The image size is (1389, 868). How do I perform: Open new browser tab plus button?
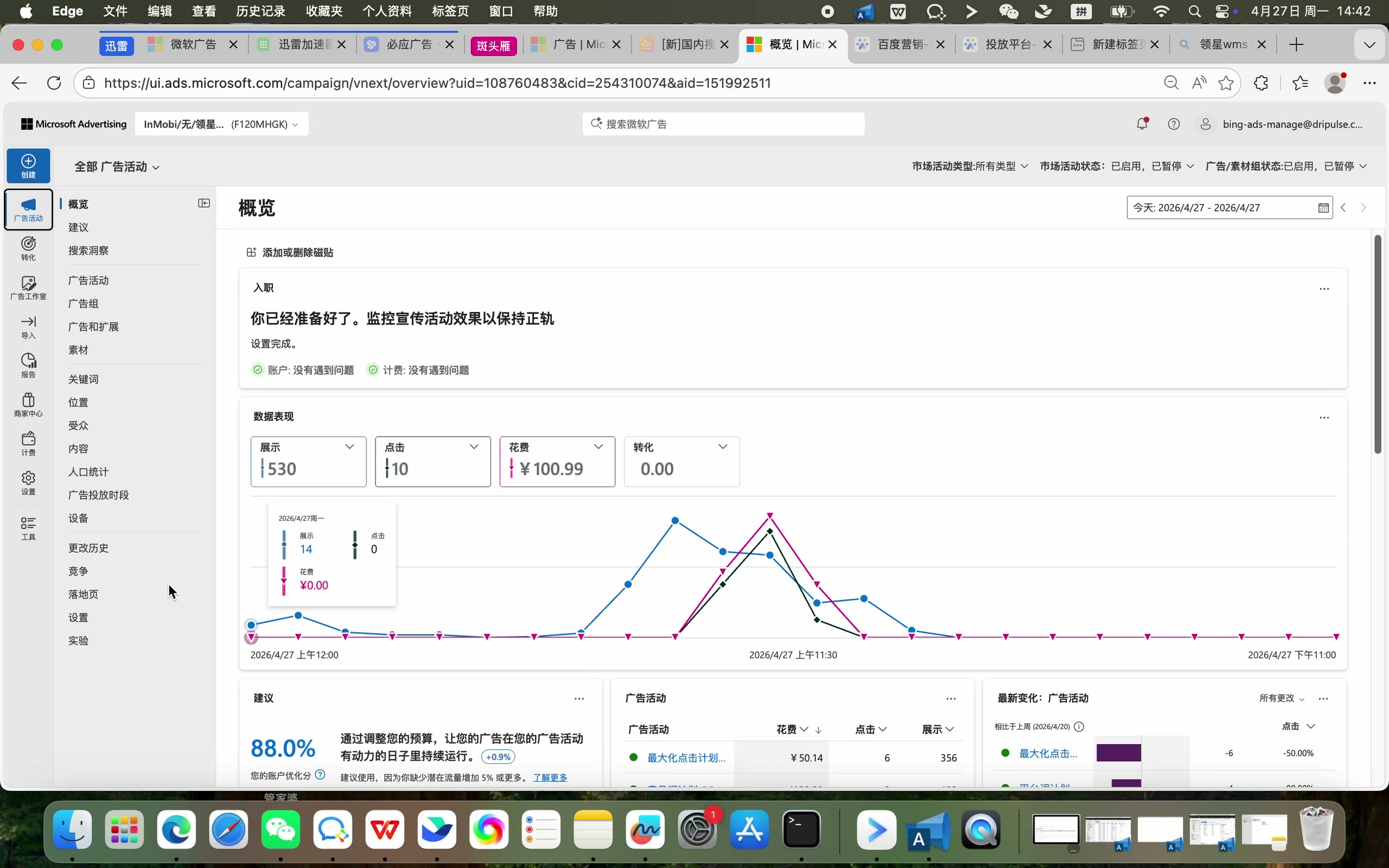point(1296,44)
